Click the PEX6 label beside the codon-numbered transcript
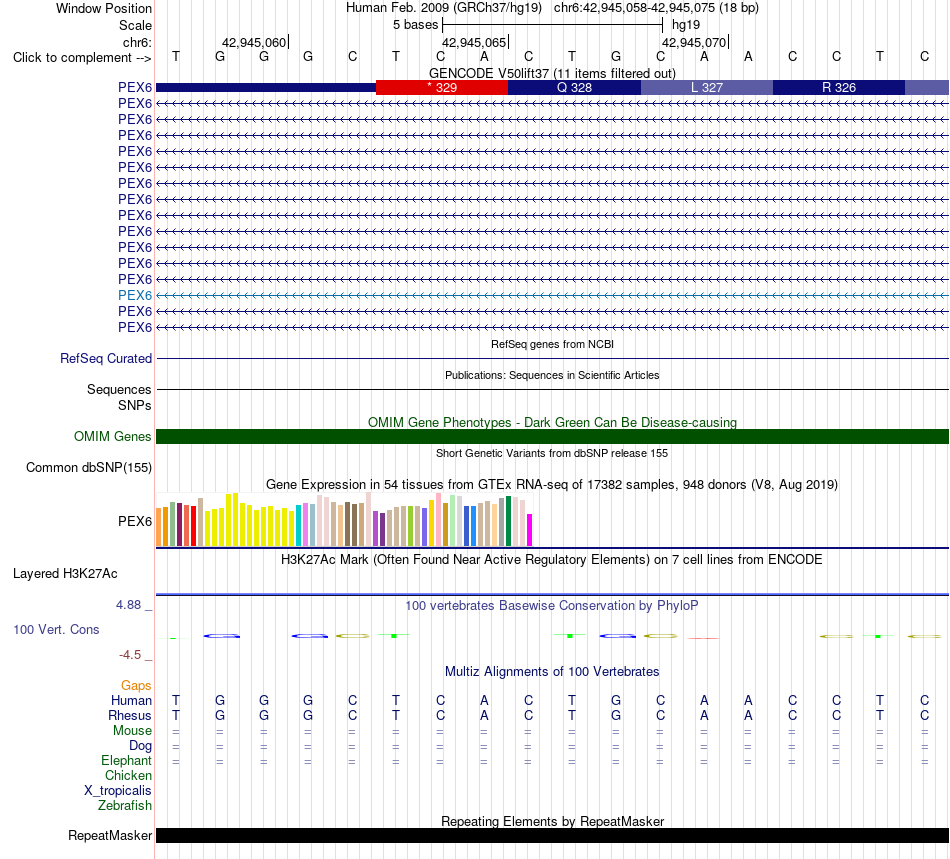The image size is (950, 859). point(135,87)
